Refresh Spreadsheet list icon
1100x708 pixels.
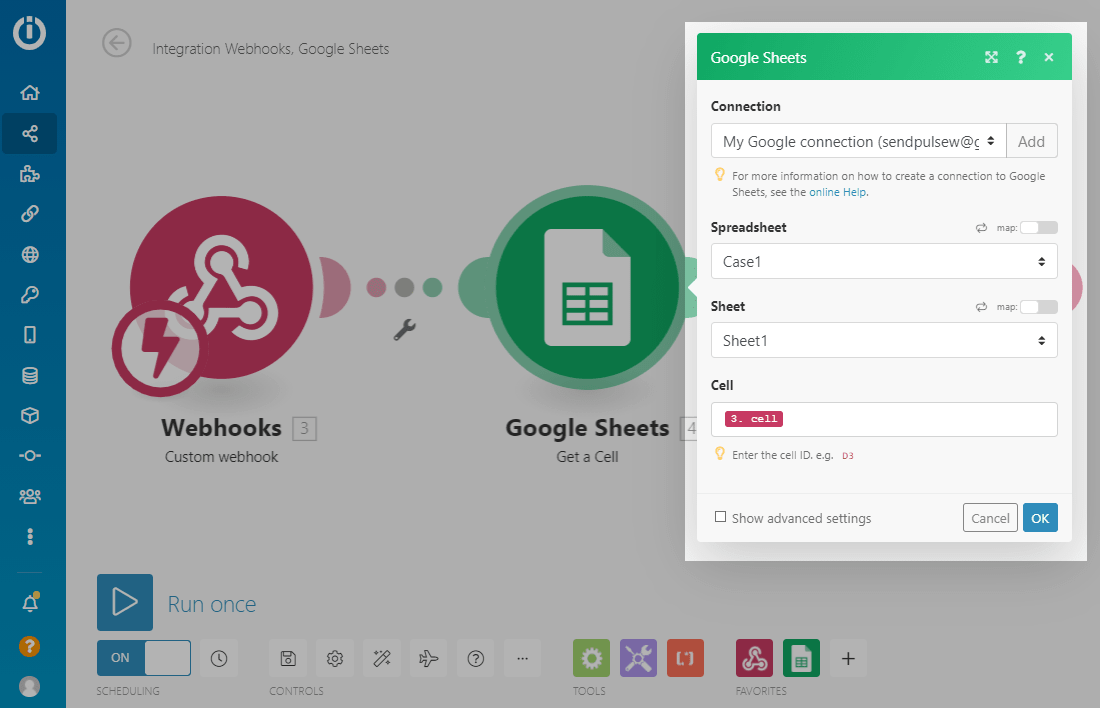click(981, 227)
